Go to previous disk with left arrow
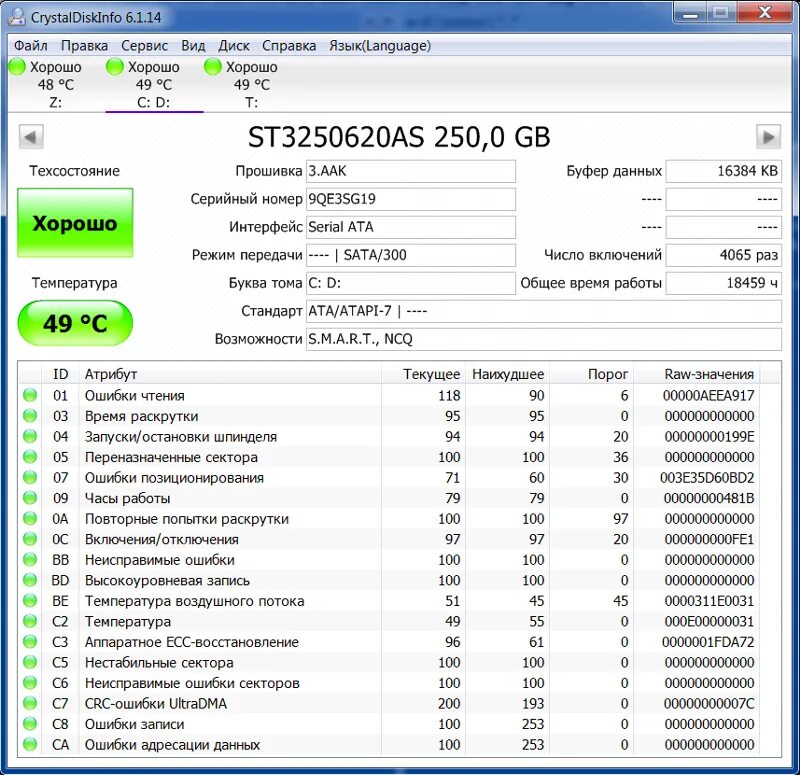 coord(31,137)
